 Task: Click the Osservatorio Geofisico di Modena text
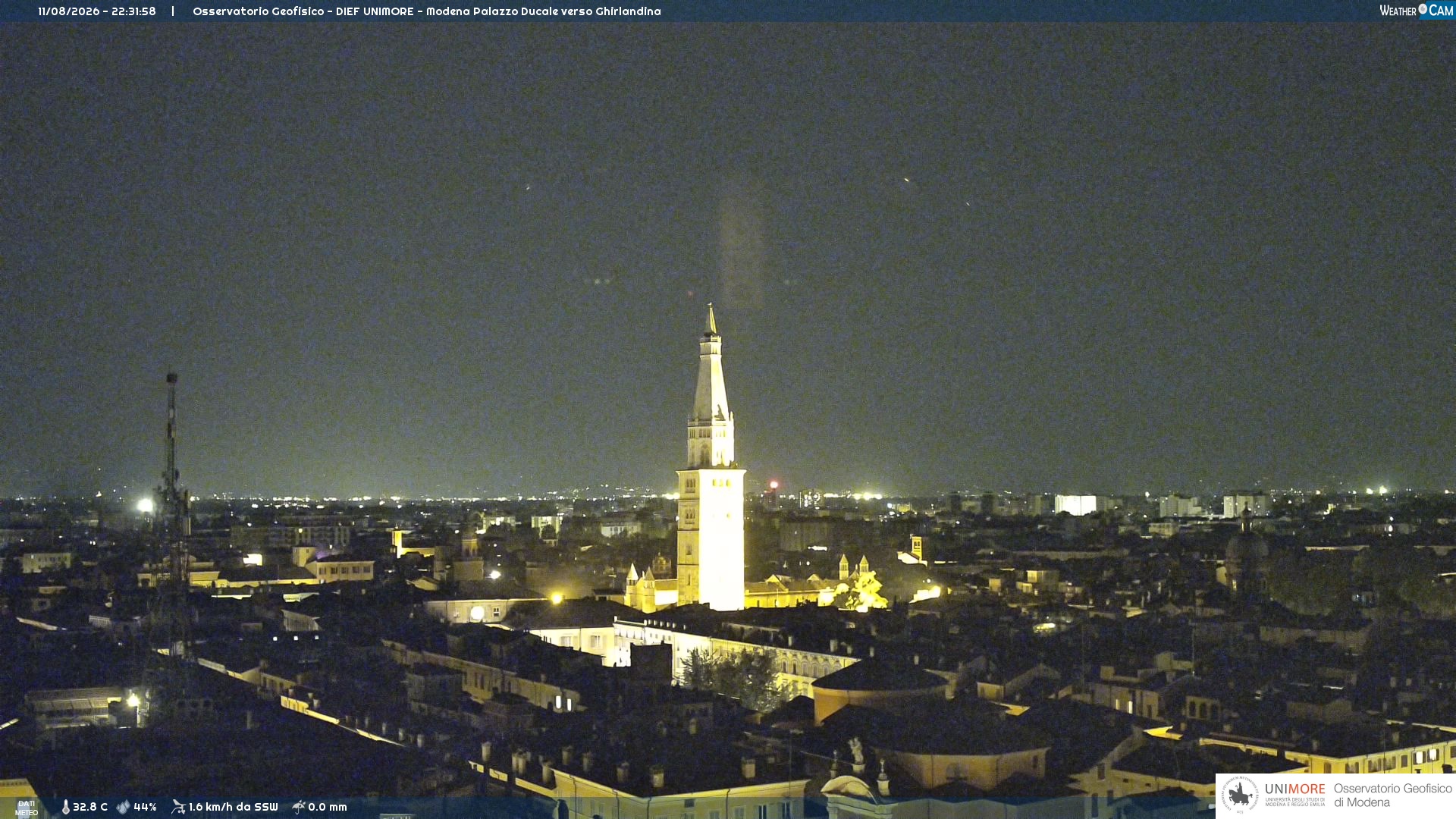coord(1392,795)
